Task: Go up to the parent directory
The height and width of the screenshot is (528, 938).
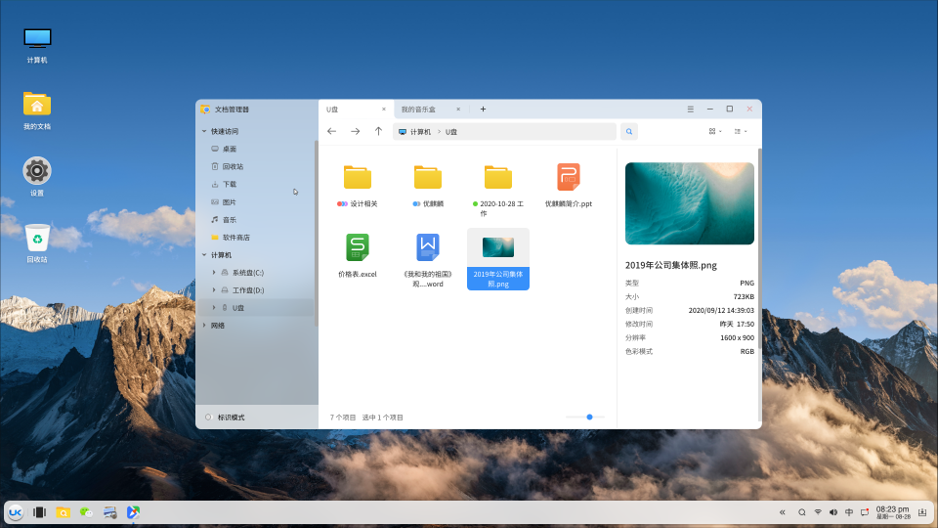Action: [378, 131]
